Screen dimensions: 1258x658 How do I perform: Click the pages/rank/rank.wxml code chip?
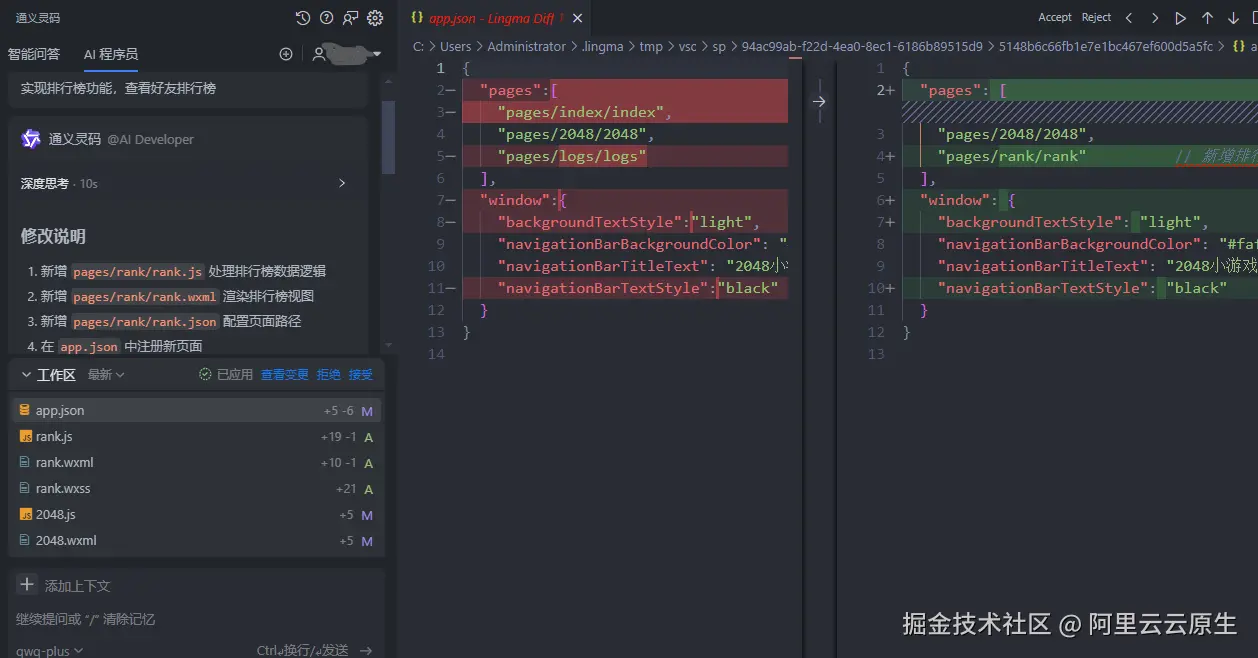click(x=145, y=296)
